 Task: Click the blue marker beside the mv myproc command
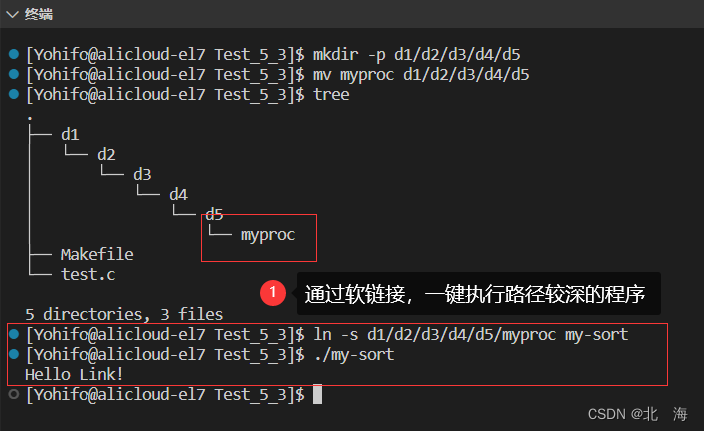pyautogui.click(x=12, y=74)
